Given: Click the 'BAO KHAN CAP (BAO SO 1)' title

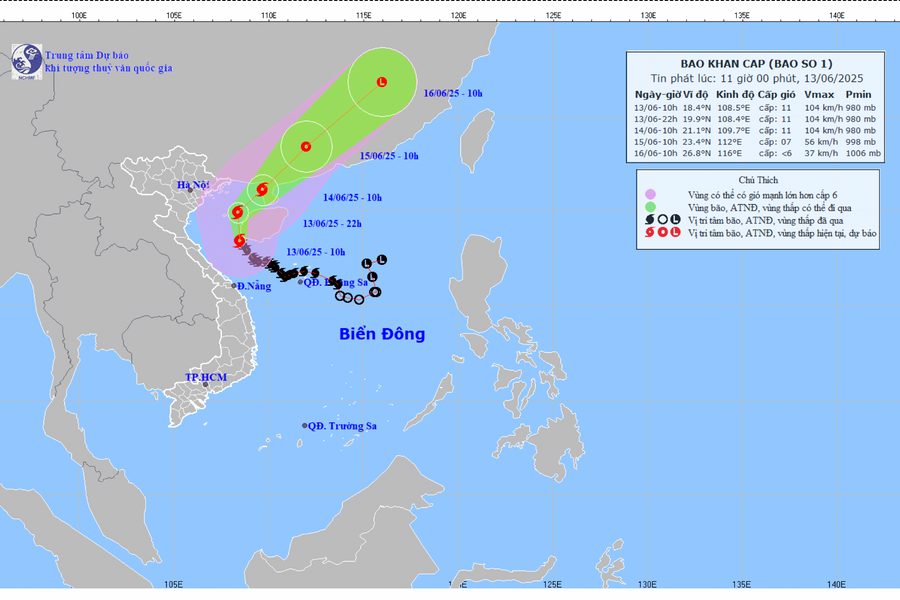Looking at the screenshot, I should tap(757, 63).
